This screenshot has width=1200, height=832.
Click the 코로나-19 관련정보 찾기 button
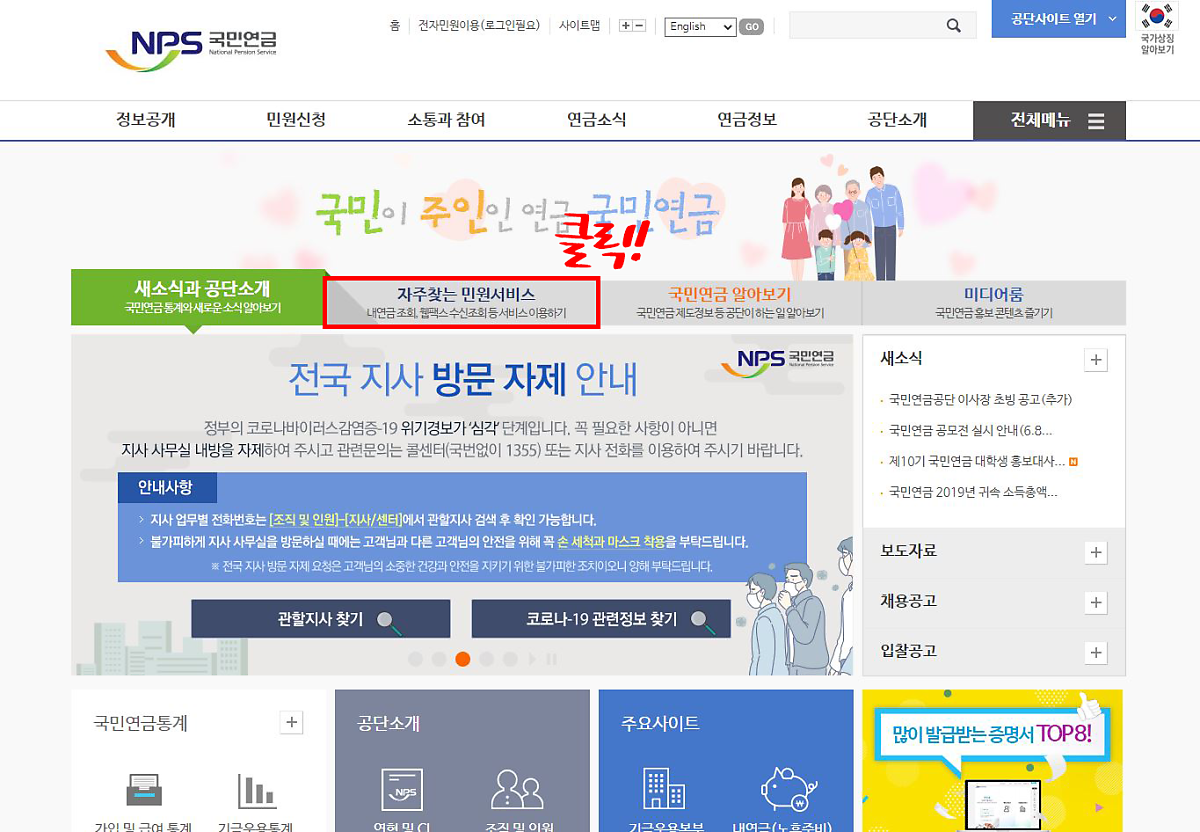click(x=601, y=619)
